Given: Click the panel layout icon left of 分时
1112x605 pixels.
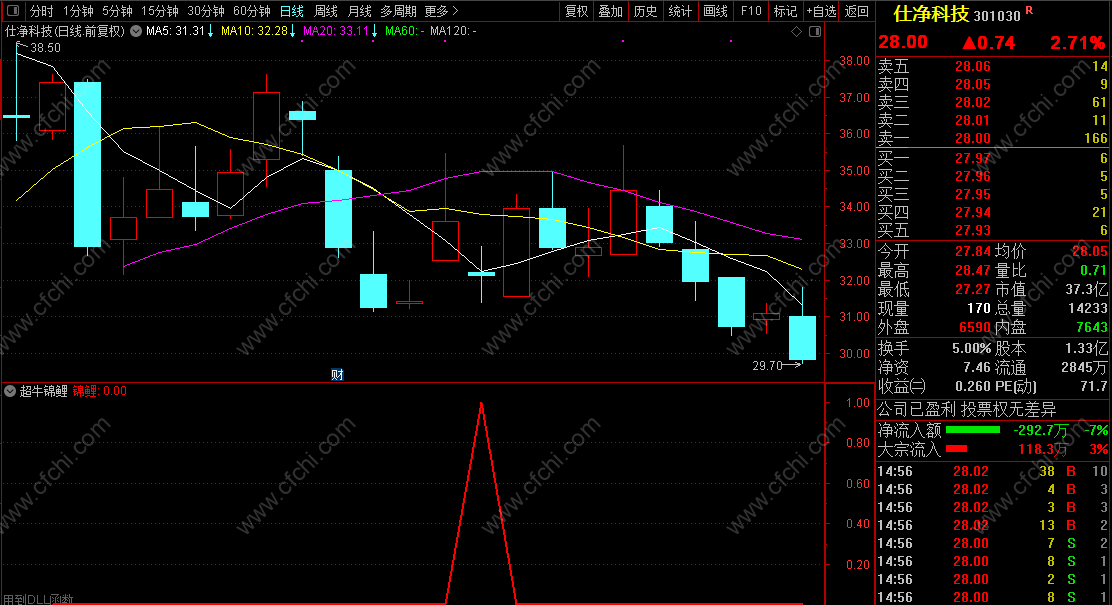Looking at the screenshot, I should (13, 11).
